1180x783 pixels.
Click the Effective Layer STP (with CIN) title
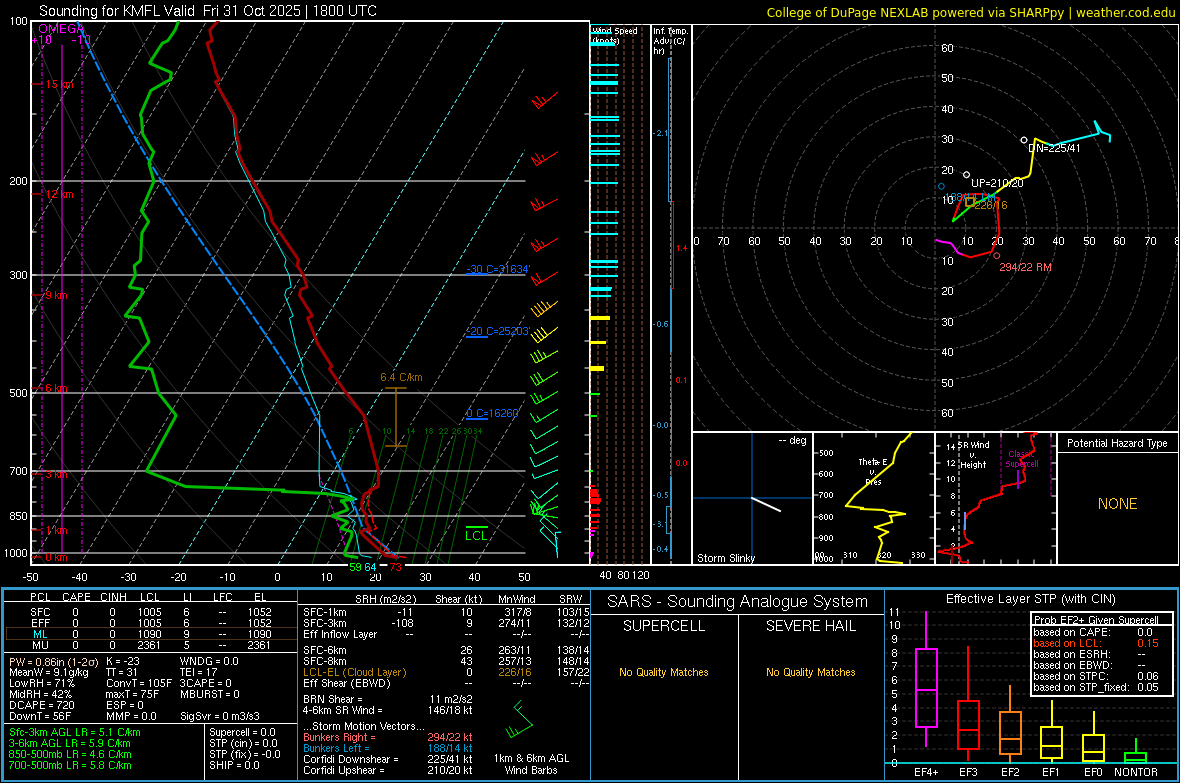(1030, 599)
